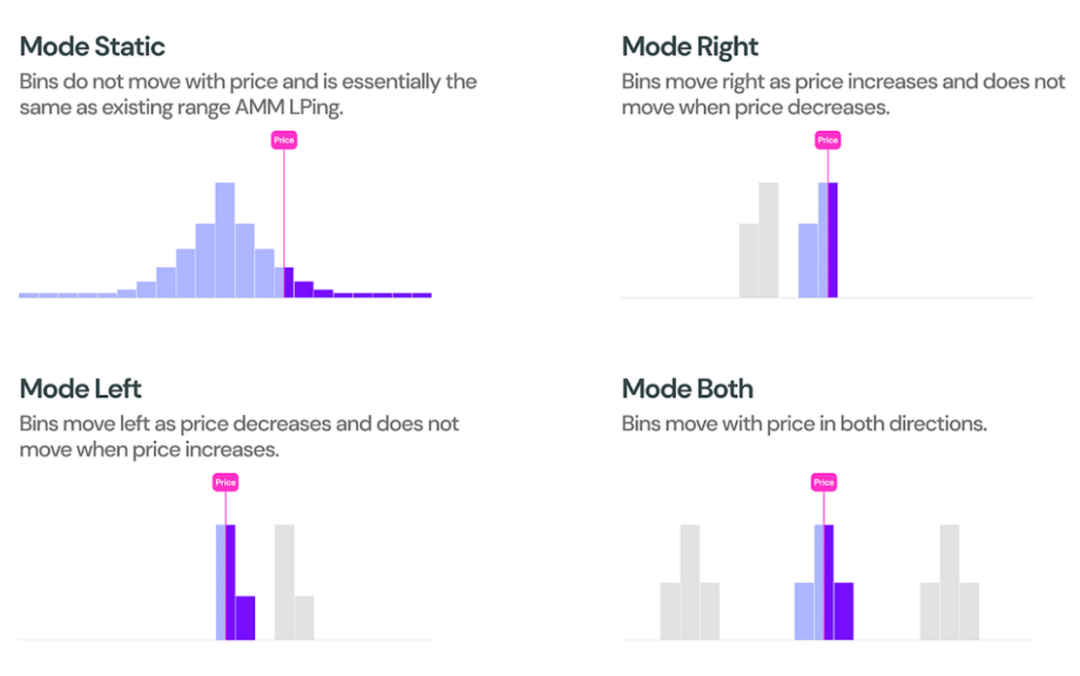
Task: Click the rightmost gray bin group in Mode Both
Action: pyautogui.click(x=950, y=582)
